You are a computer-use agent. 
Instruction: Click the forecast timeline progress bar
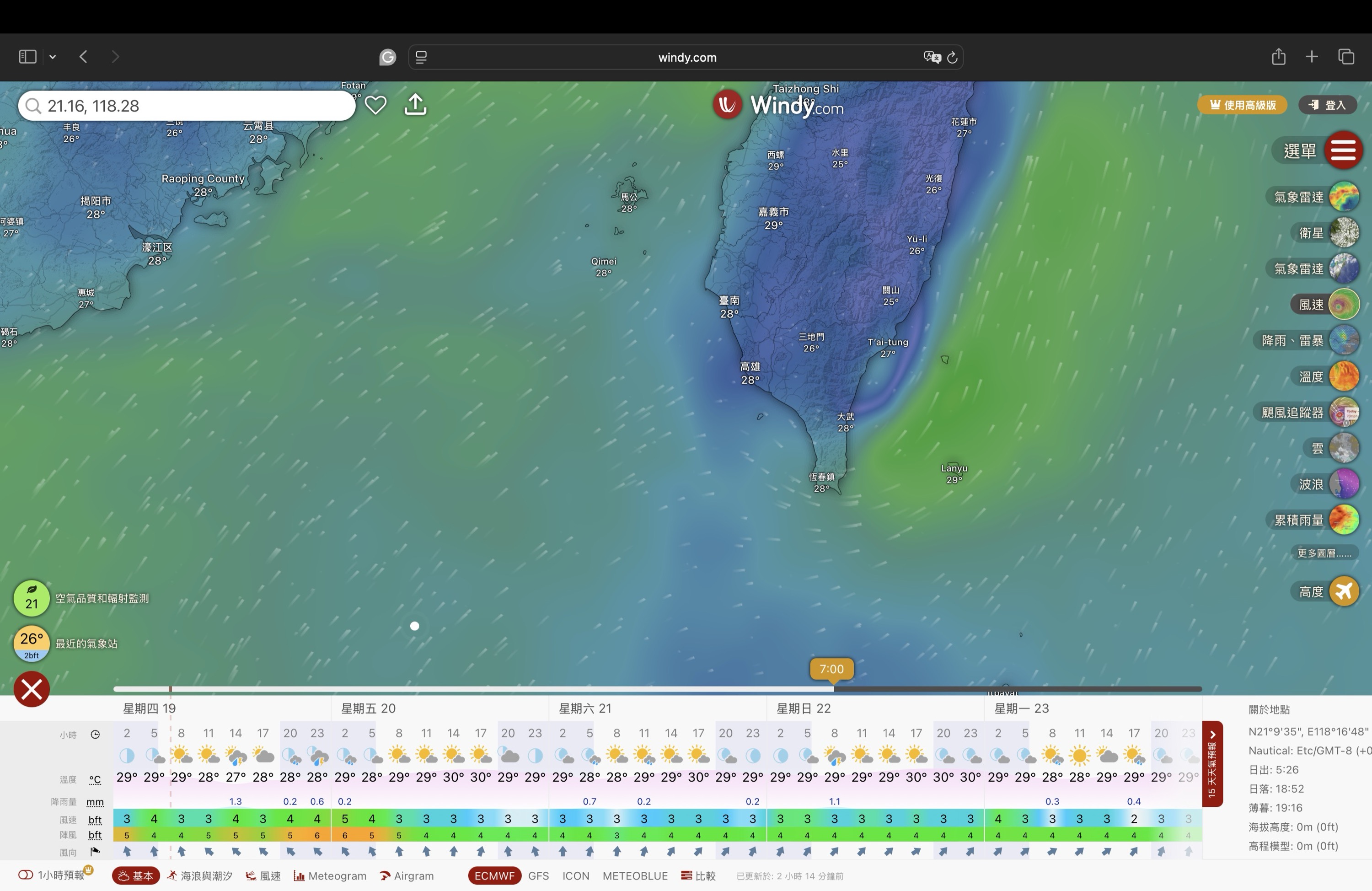[x=657, y=688]
